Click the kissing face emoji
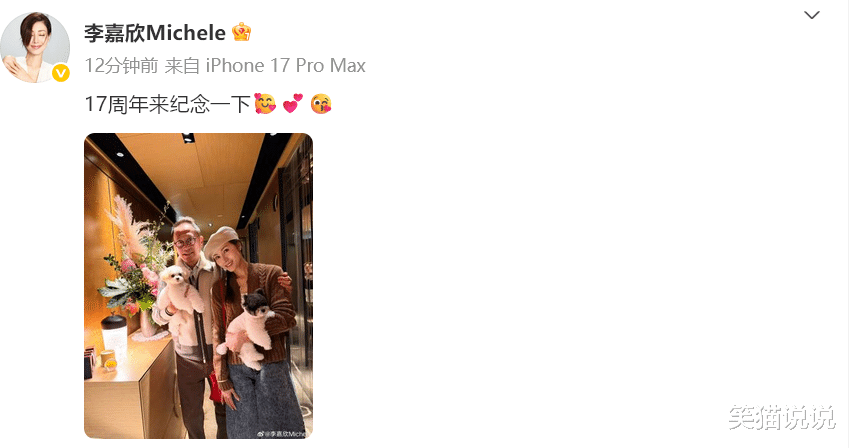The image size is (849, 448). 321,103
